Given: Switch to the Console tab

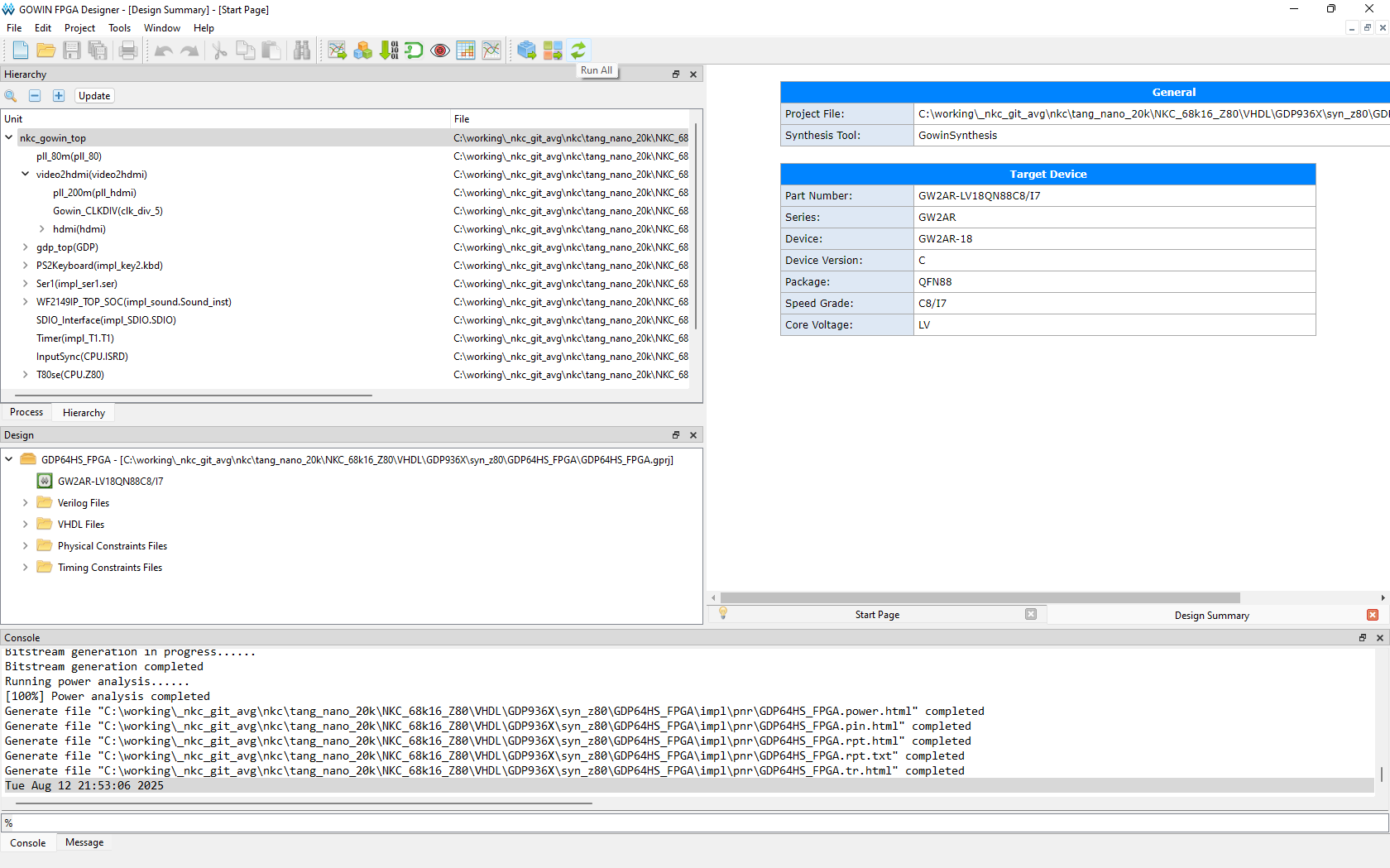Looking at the screenshot, I should pyautogui.click(x=28, y=843).
